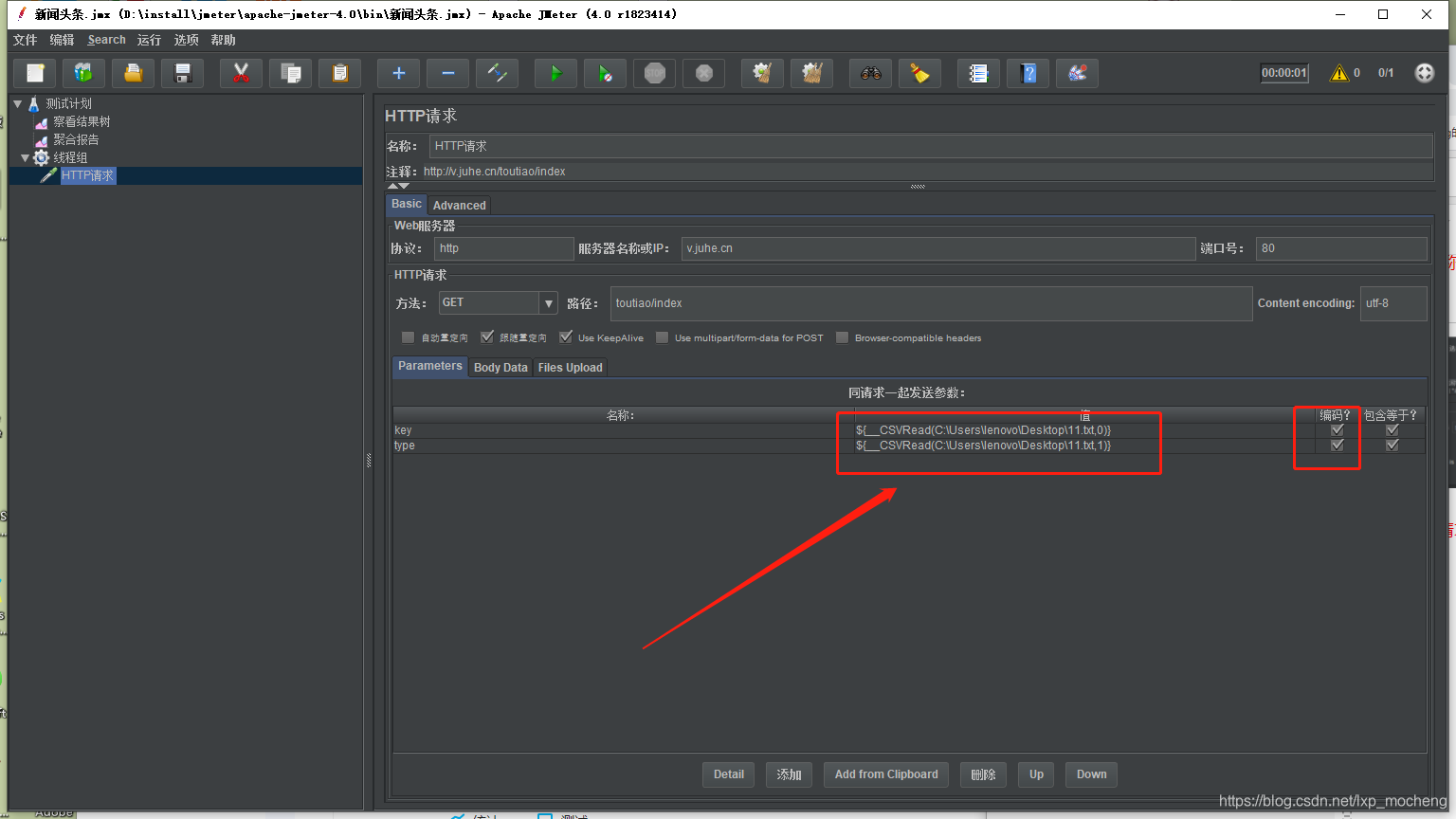The width and height of the screenshot is (1456, 819).
Task: Open the Function Helper list icon
Action: 978,73
